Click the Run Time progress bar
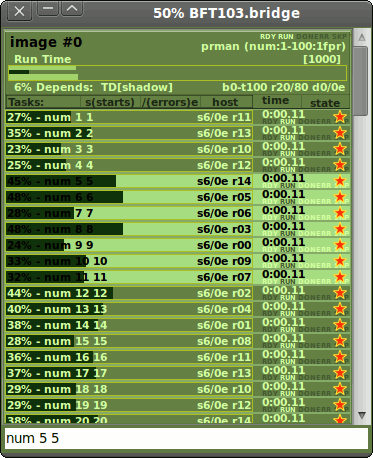Image resolution: width=373 pixels, height=458 pixels. click(x=177, y=73)
